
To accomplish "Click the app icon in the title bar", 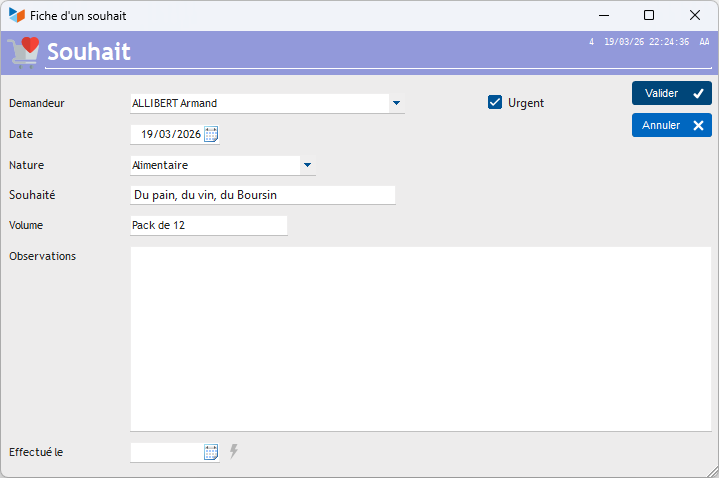I will tap(16, 16).
